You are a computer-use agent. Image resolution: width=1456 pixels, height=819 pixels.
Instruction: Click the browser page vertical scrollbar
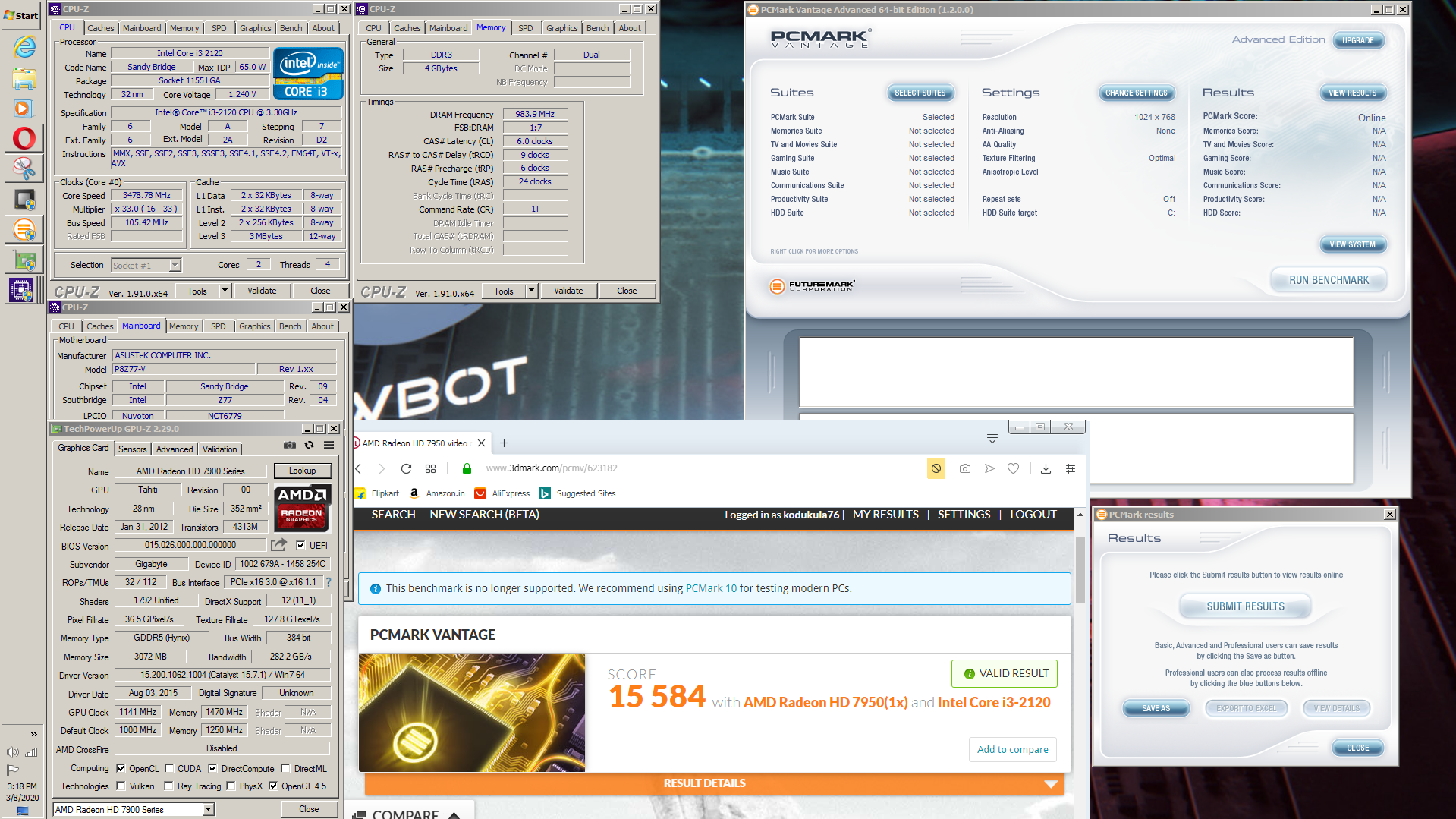[x=1080, y=569]
